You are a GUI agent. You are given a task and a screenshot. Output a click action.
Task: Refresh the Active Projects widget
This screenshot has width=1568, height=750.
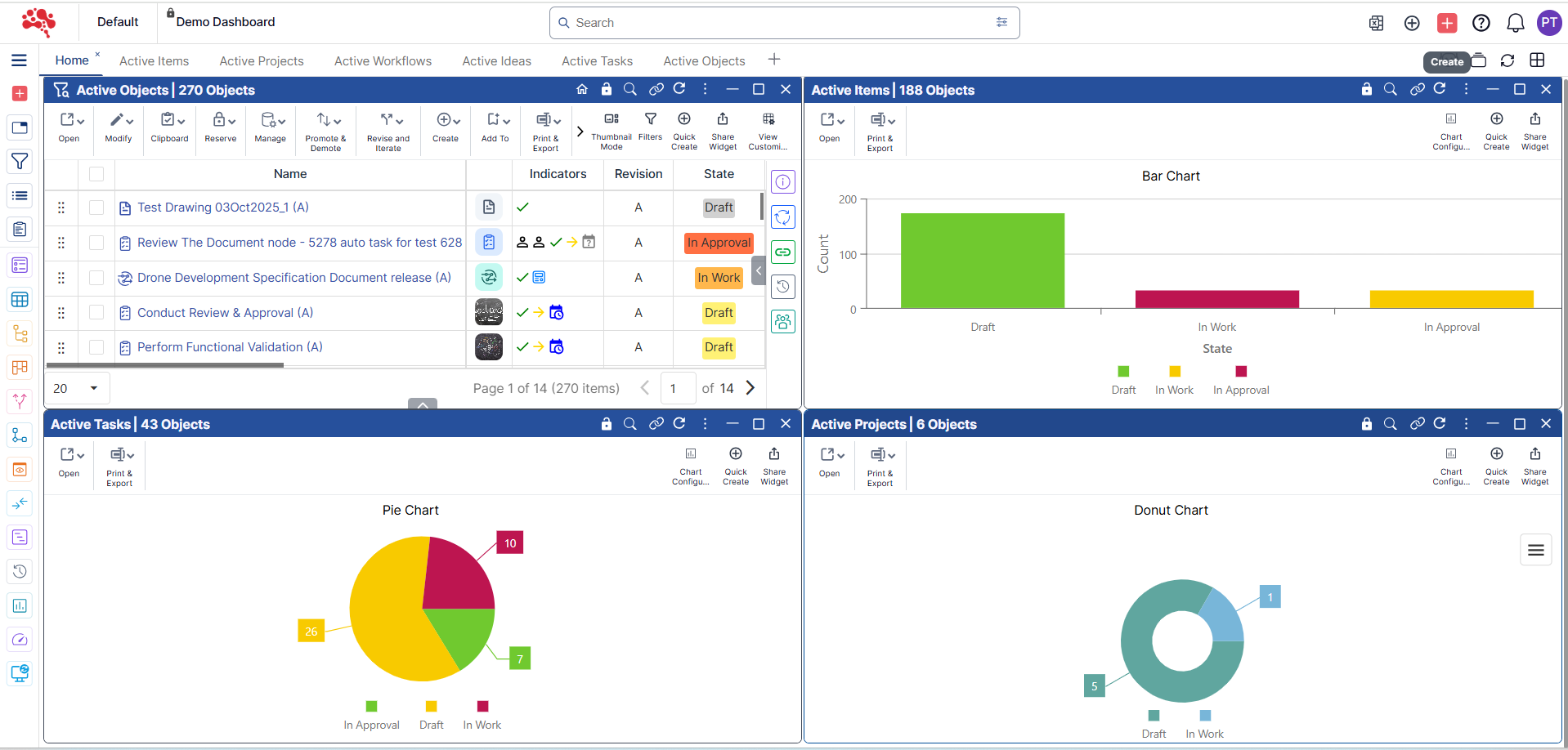pos(1440,423)
